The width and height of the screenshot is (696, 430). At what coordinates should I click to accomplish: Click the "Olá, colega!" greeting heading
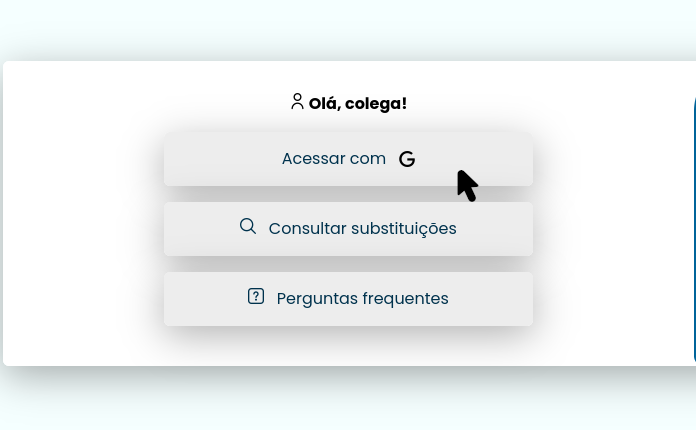(357, 103)
